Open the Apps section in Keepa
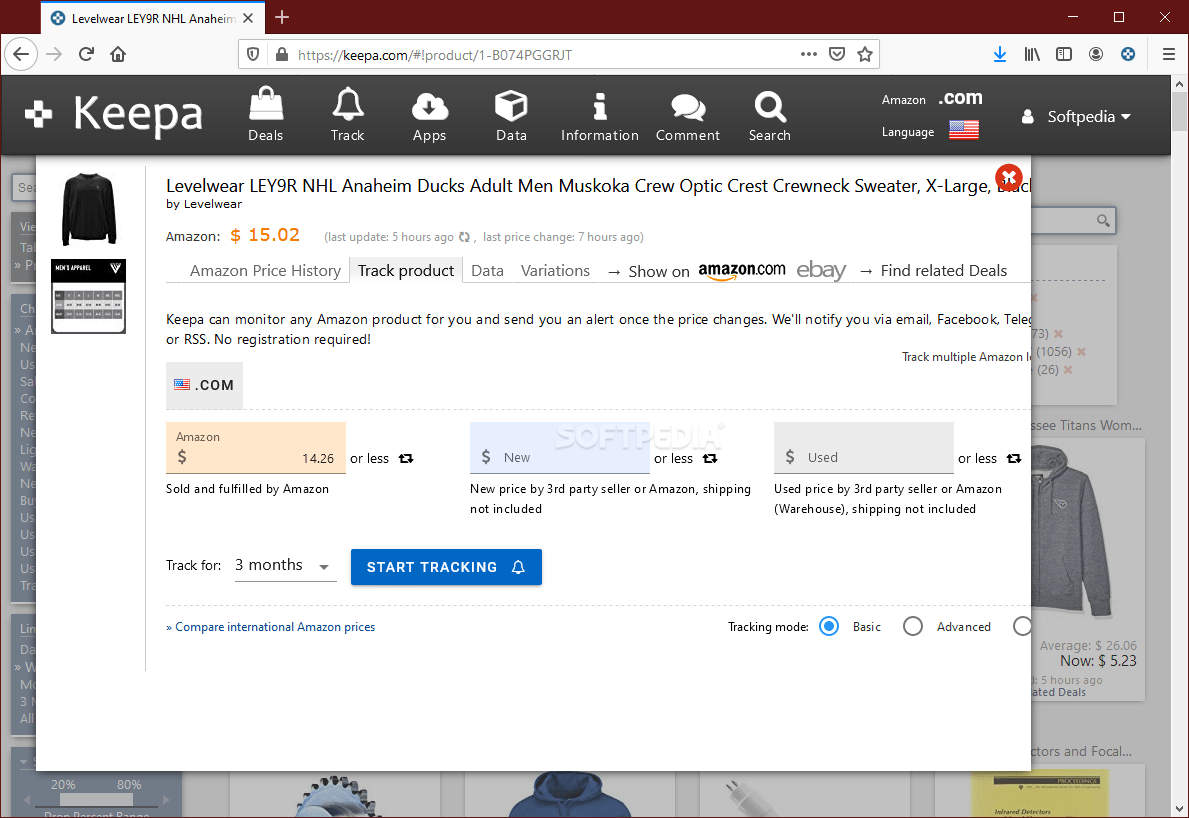 point(429,114)
